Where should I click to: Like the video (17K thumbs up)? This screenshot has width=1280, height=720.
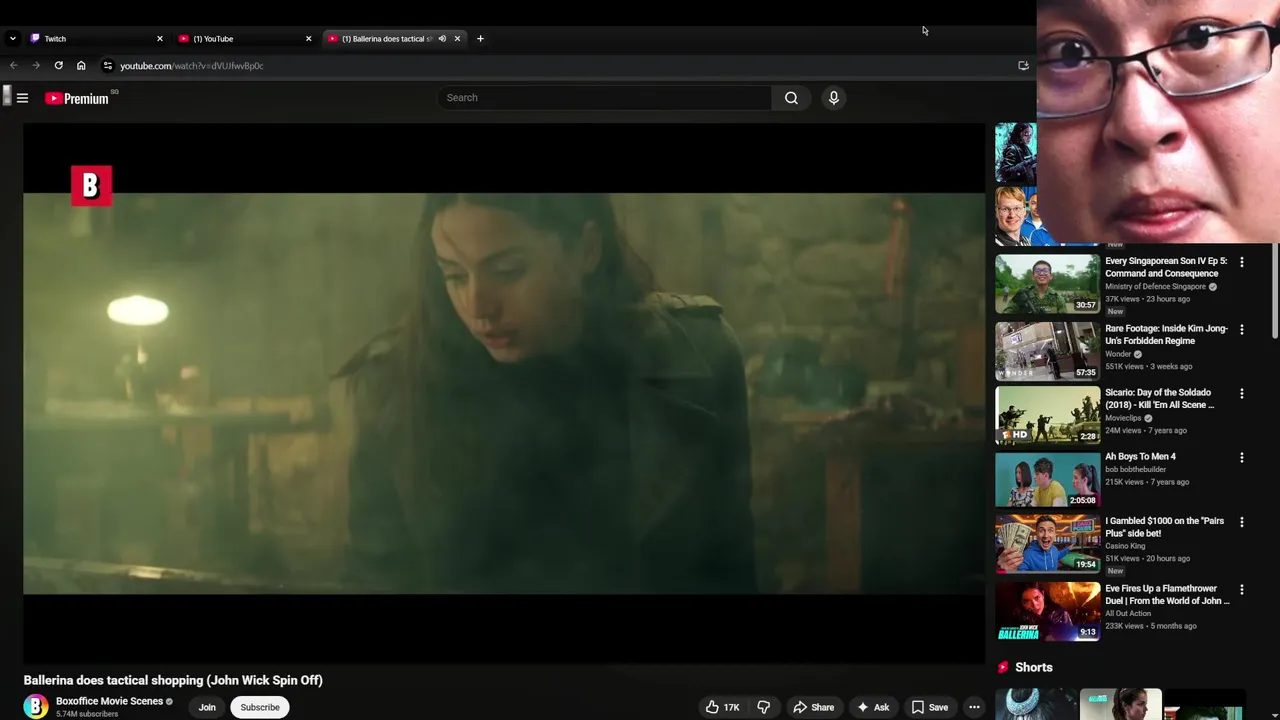tap(722, 707)
